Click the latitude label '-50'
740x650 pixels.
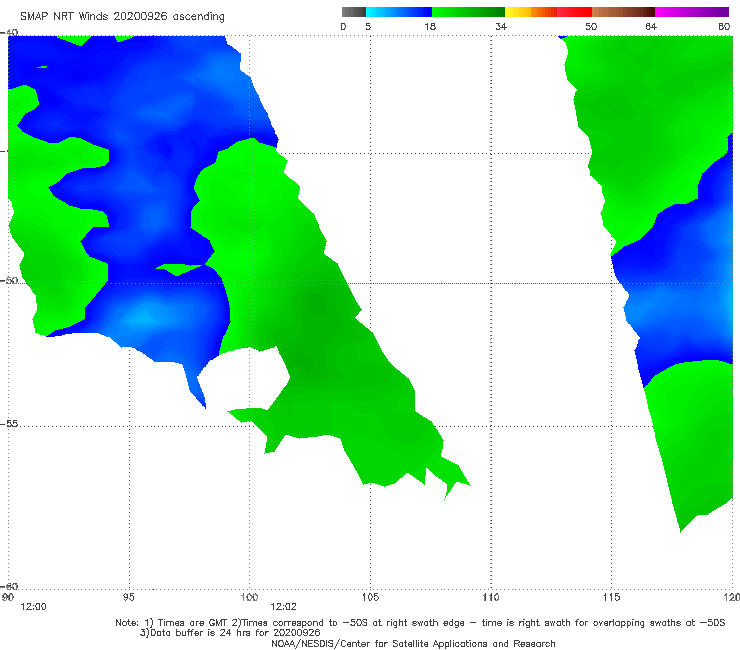pyautogui.click(x=9, y=280)
